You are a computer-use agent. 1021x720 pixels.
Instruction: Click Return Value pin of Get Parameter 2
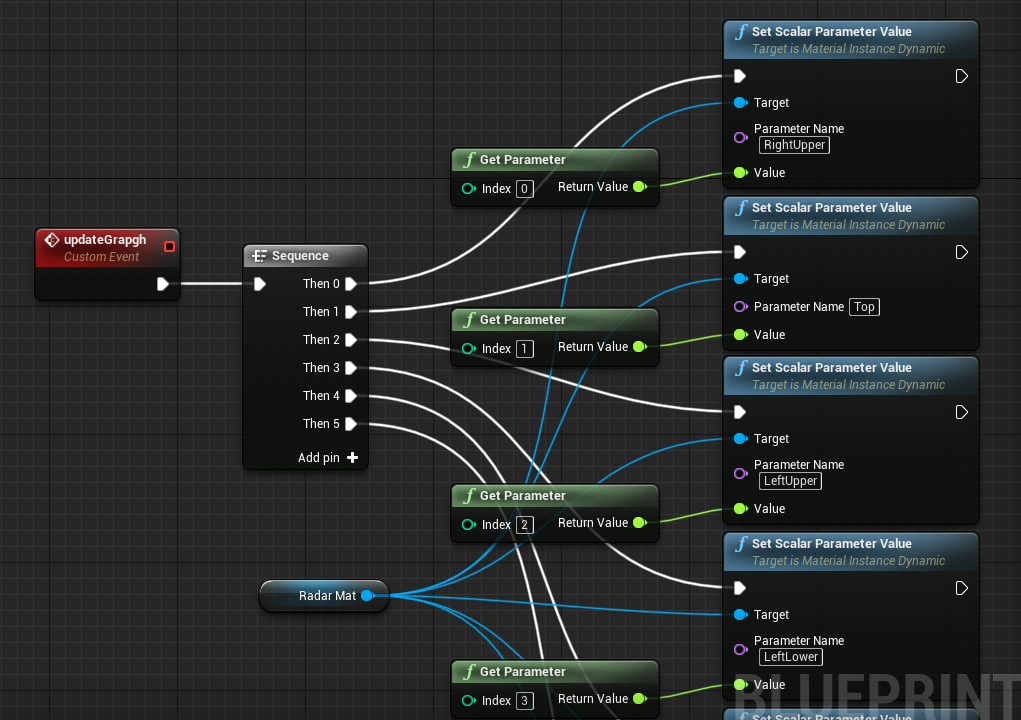640,523
